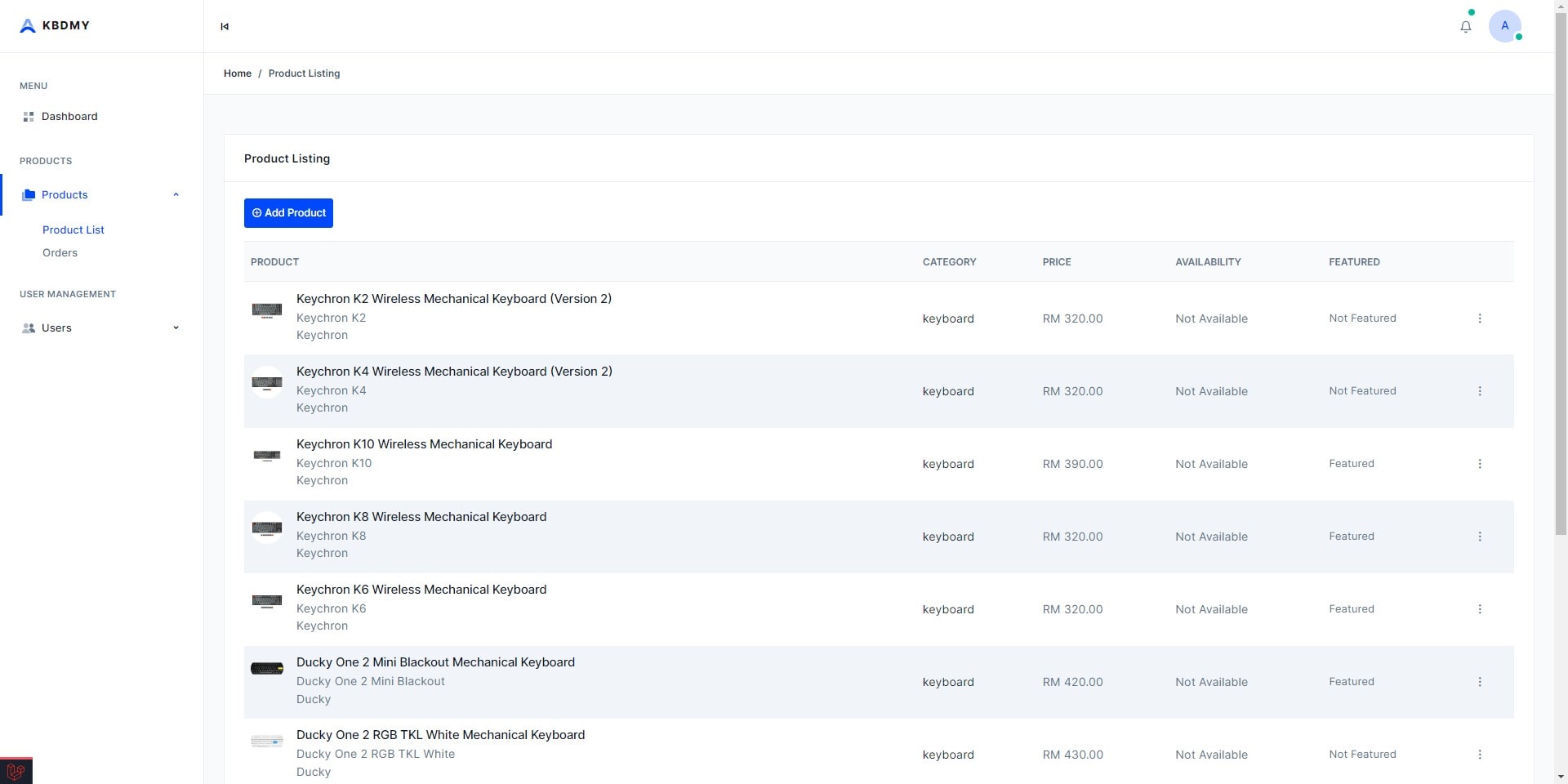Select Products in the sidebar

[65, 195]
